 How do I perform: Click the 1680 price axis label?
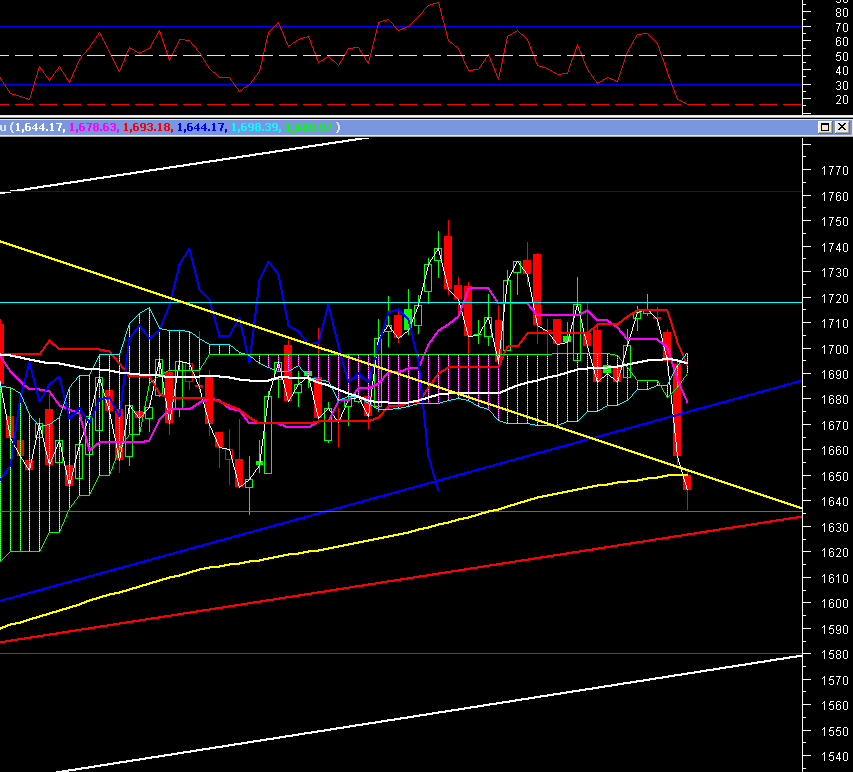(835, 400)
